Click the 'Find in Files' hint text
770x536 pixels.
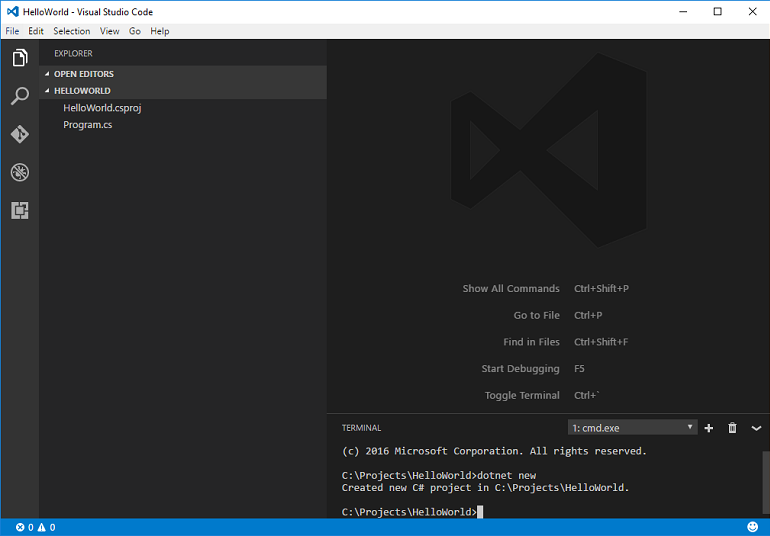tap(531, 342)
